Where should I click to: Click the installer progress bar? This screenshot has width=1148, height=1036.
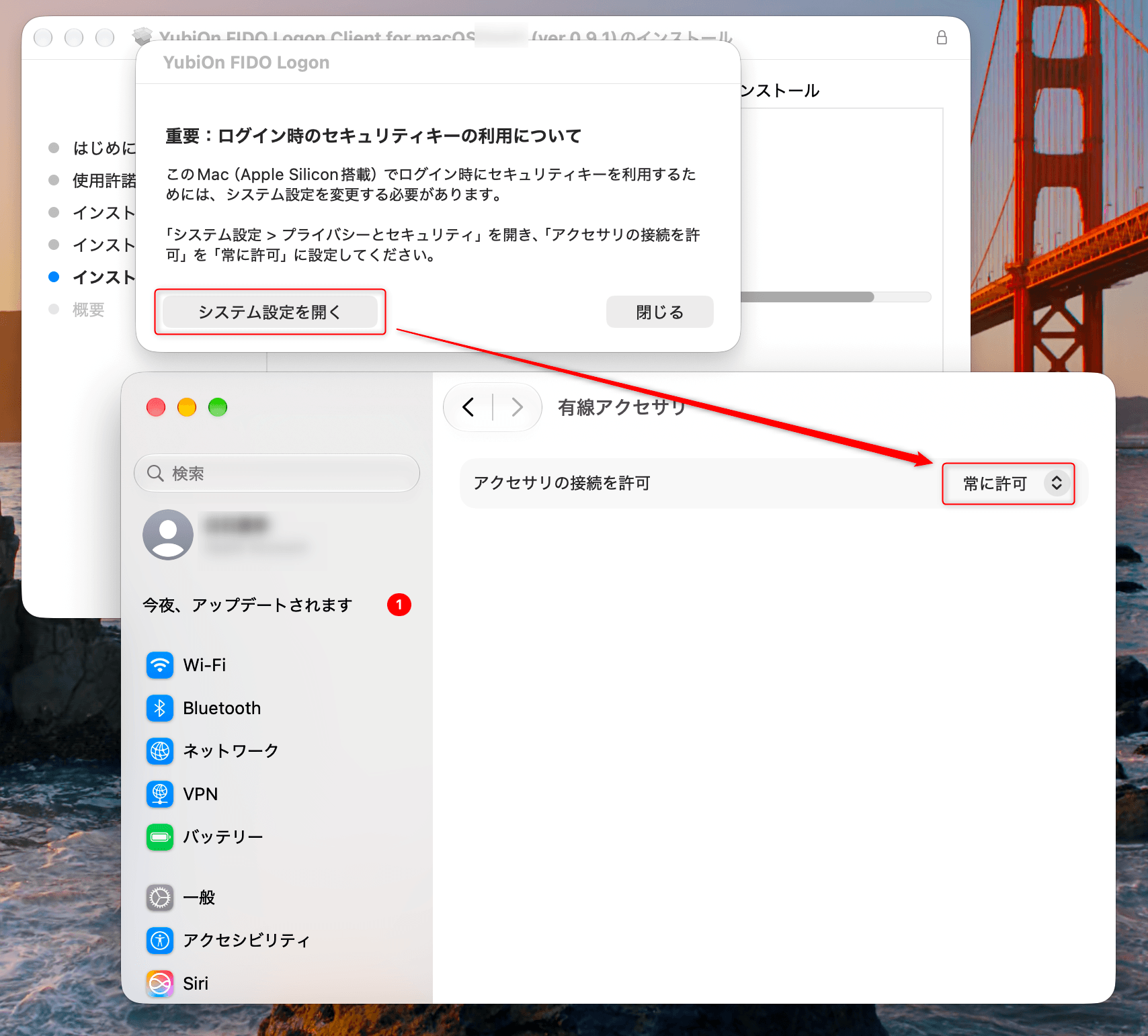coord(835,297)
